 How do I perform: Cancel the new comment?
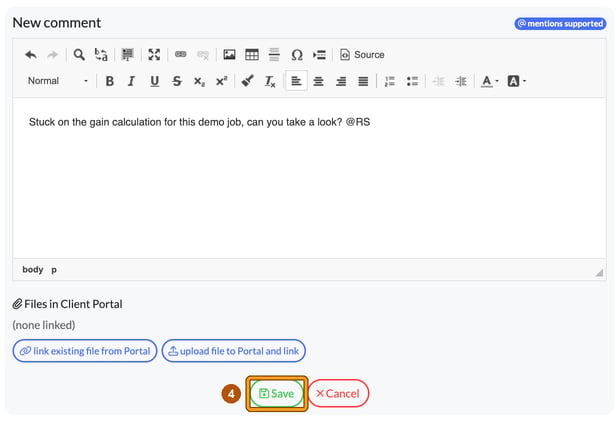point(338,393)
